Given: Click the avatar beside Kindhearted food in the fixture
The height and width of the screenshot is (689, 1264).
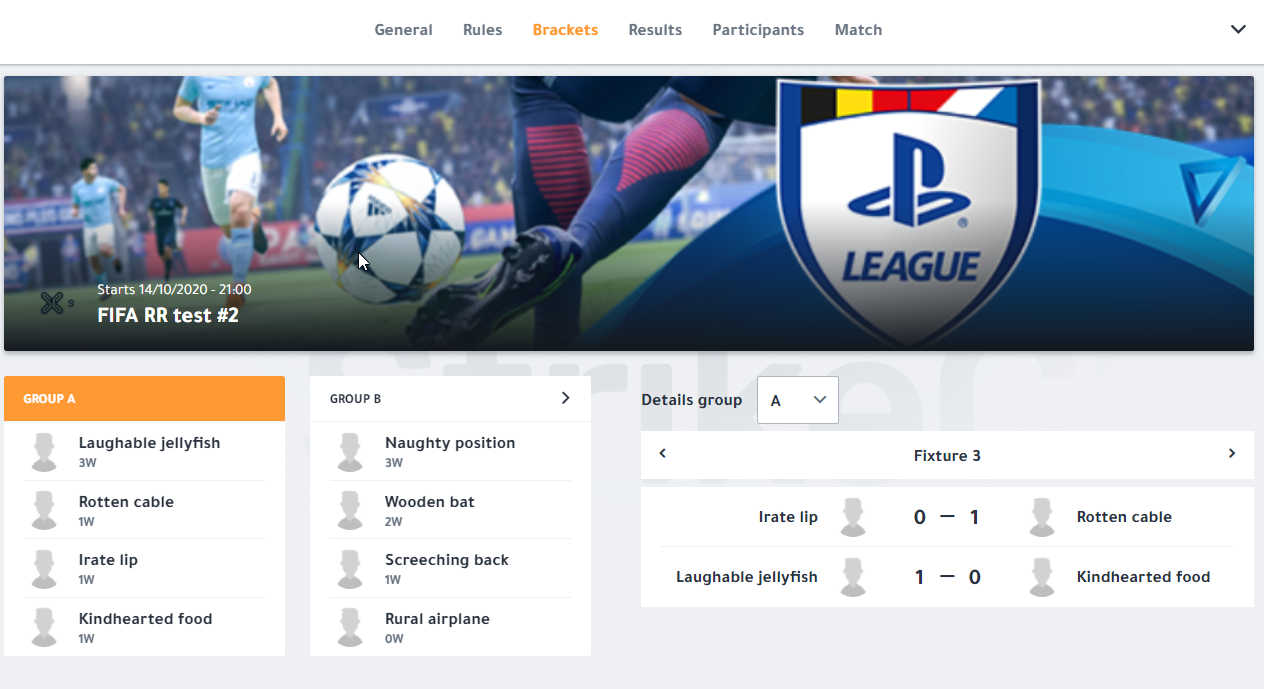Looking at the screenshot, I should (1042, 577).
